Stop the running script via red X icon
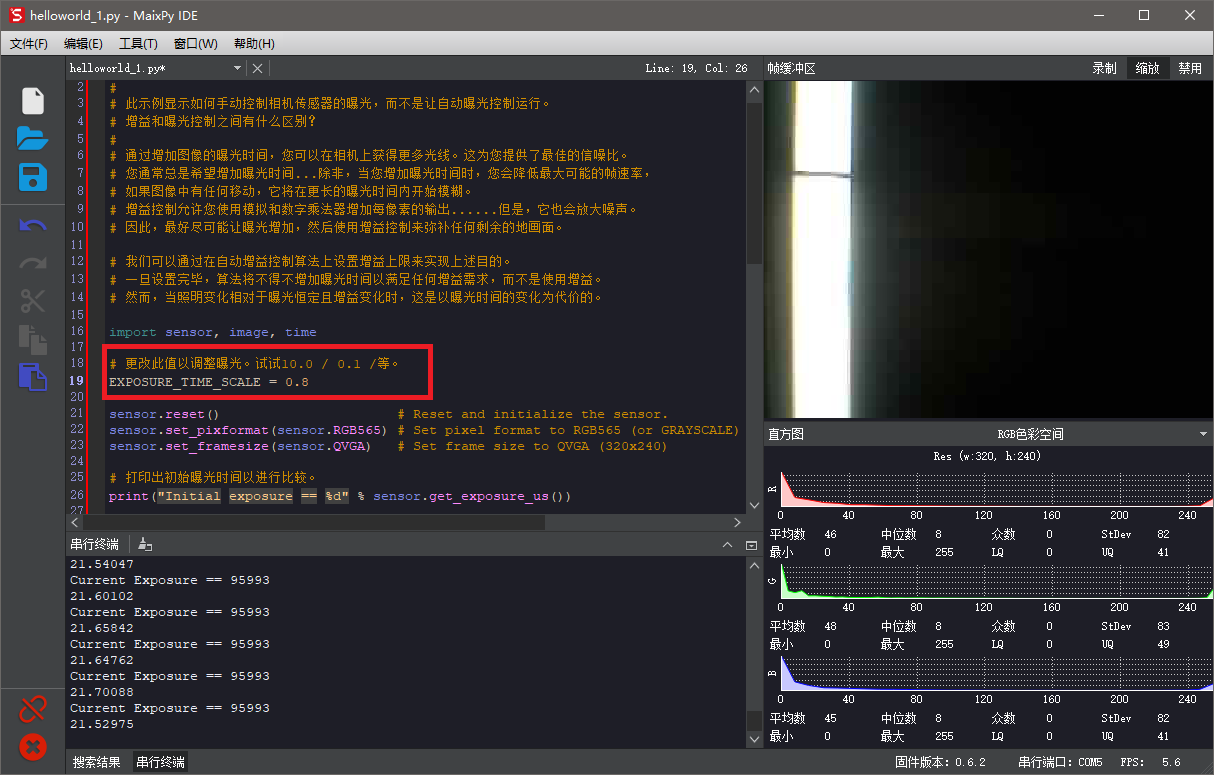Screen dimensions: 1214x775 (32, 747)
